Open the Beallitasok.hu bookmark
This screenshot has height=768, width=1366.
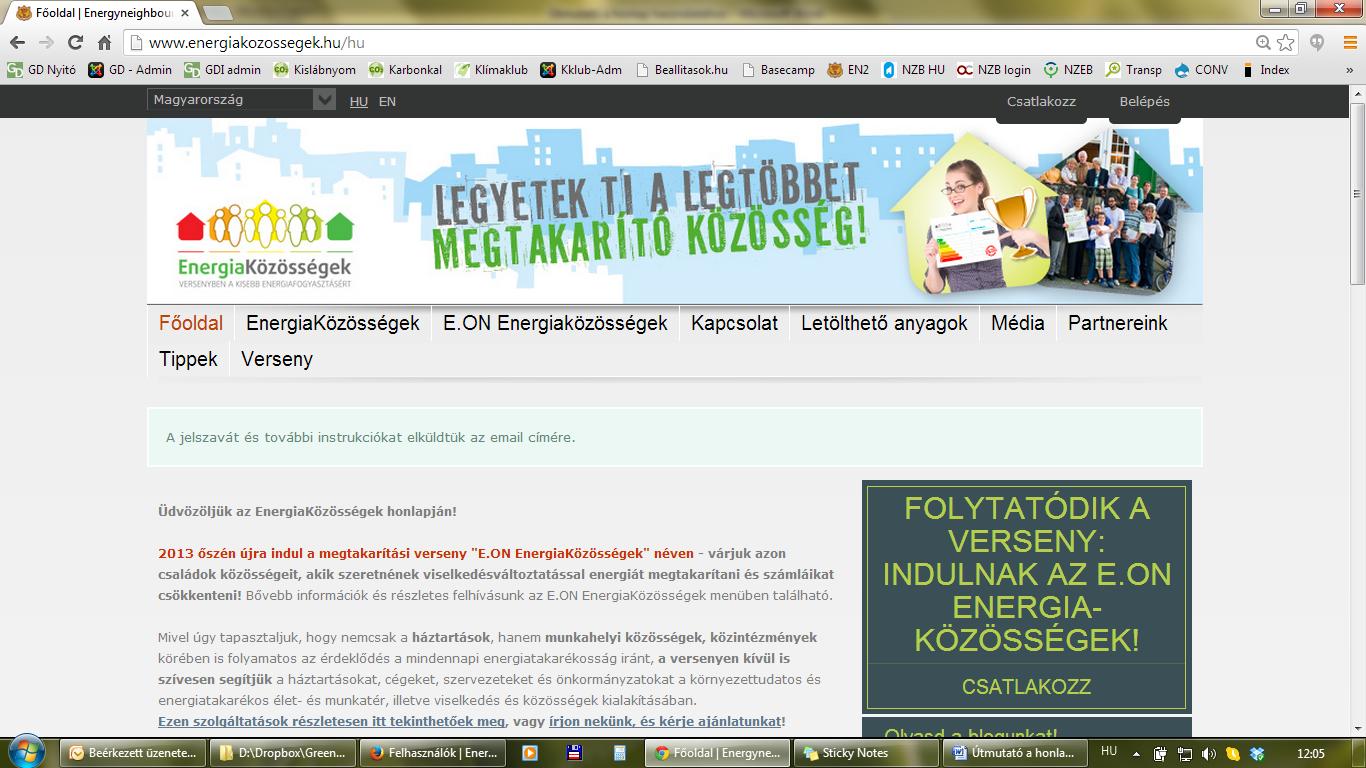point(681,70)
